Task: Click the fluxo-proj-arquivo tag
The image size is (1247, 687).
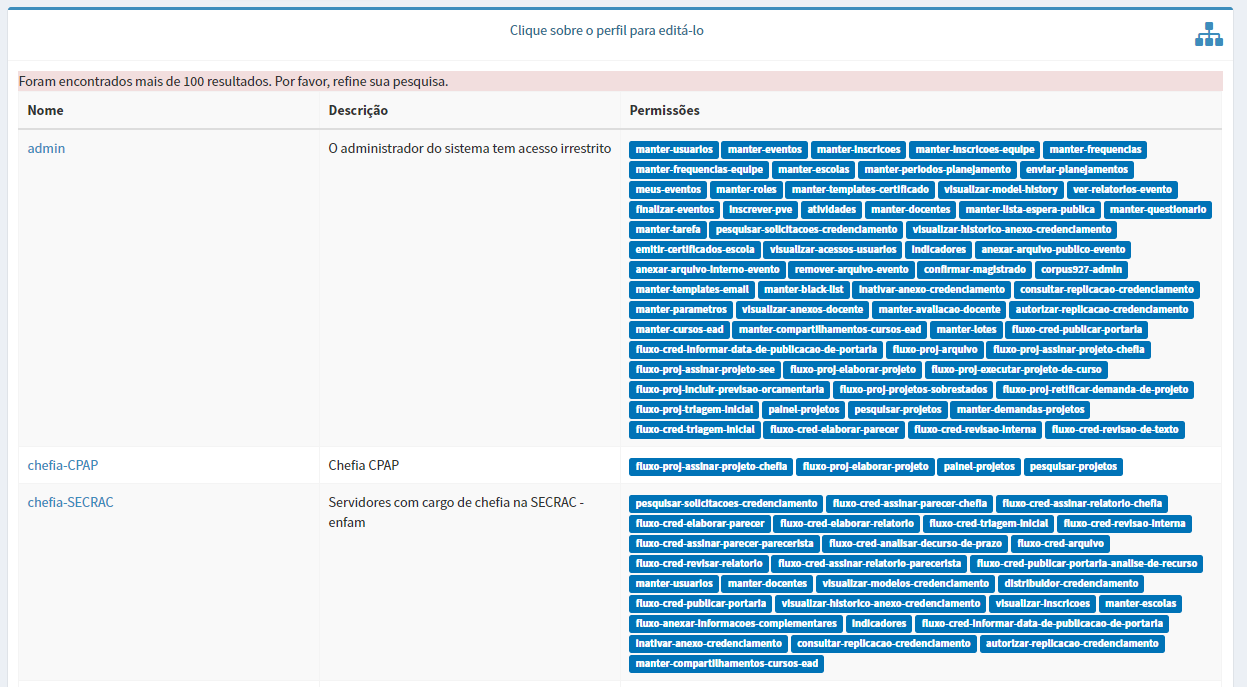Action: [935, 350]
